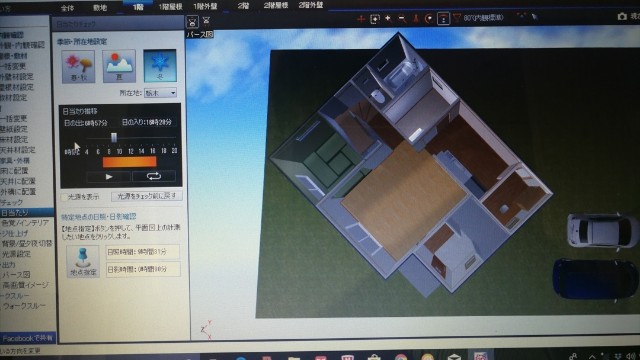Toggle the loop repeat button
Viewport: 640px width, 360px height.
coord(154,176)
